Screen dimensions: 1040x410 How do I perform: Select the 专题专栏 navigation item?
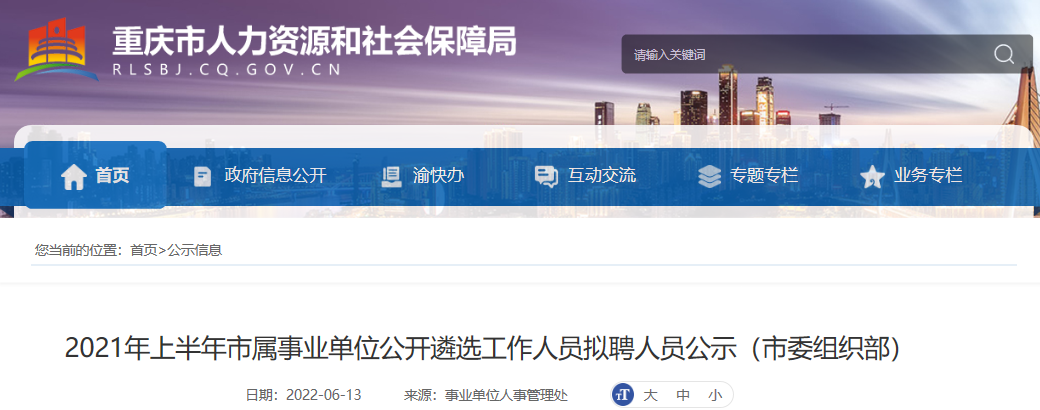pyautogui.click(x=764, y=176)
